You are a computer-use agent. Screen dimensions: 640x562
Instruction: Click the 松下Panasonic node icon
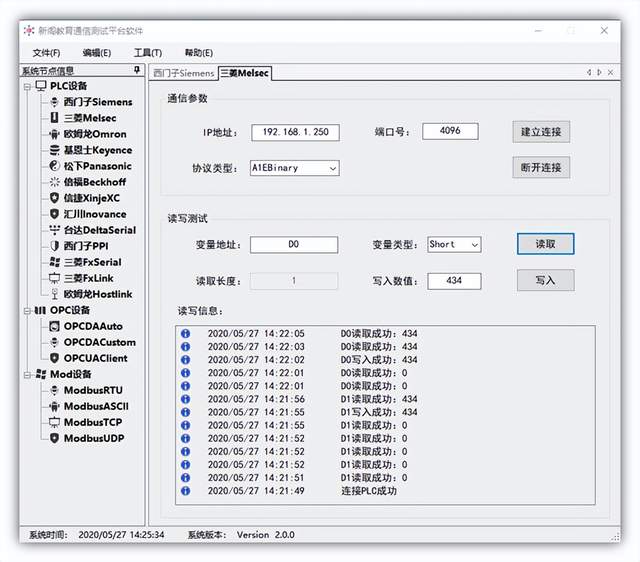(54, 166)
